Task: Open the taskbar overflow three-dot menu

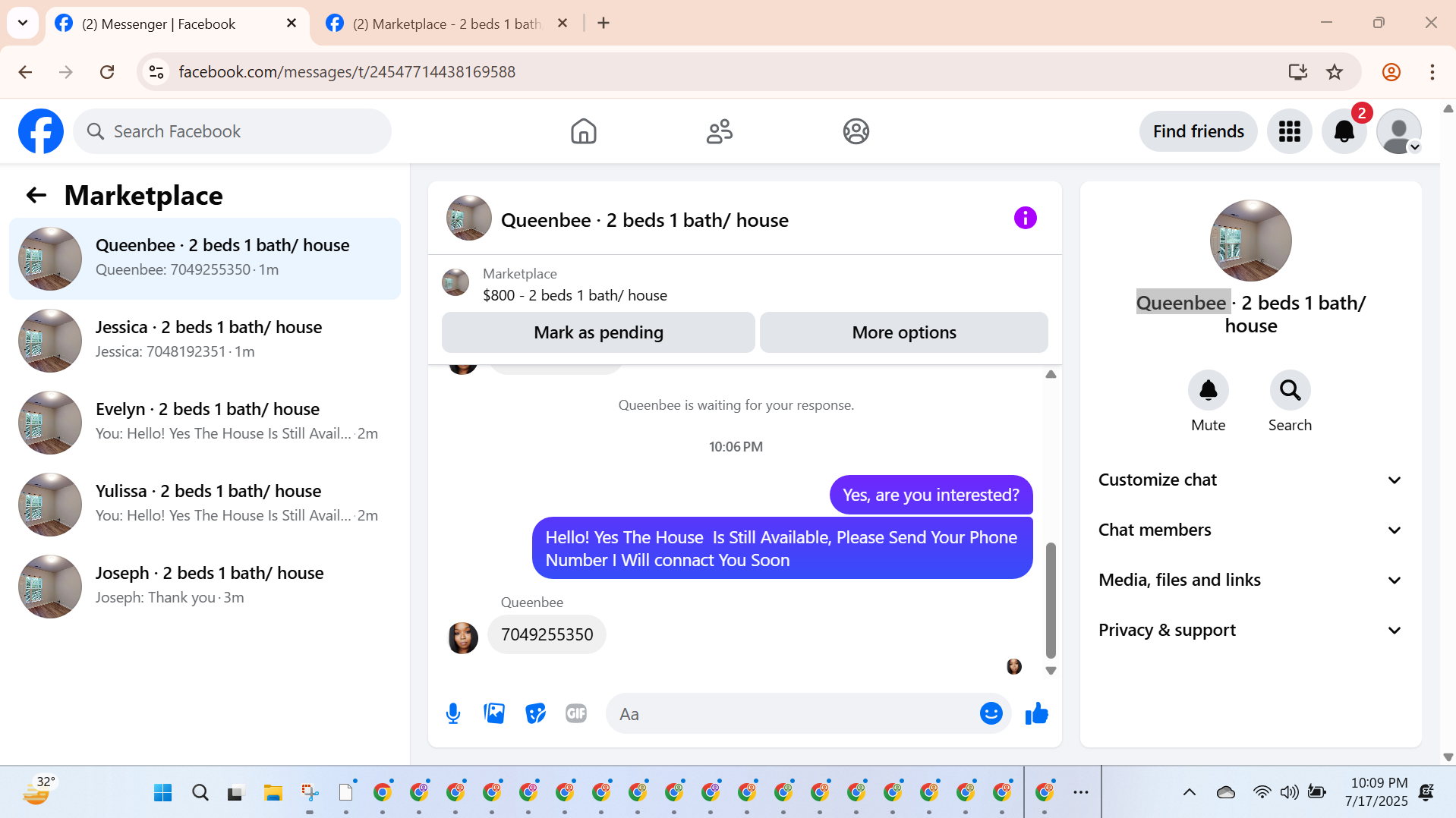Action: tap(1081, 792)
